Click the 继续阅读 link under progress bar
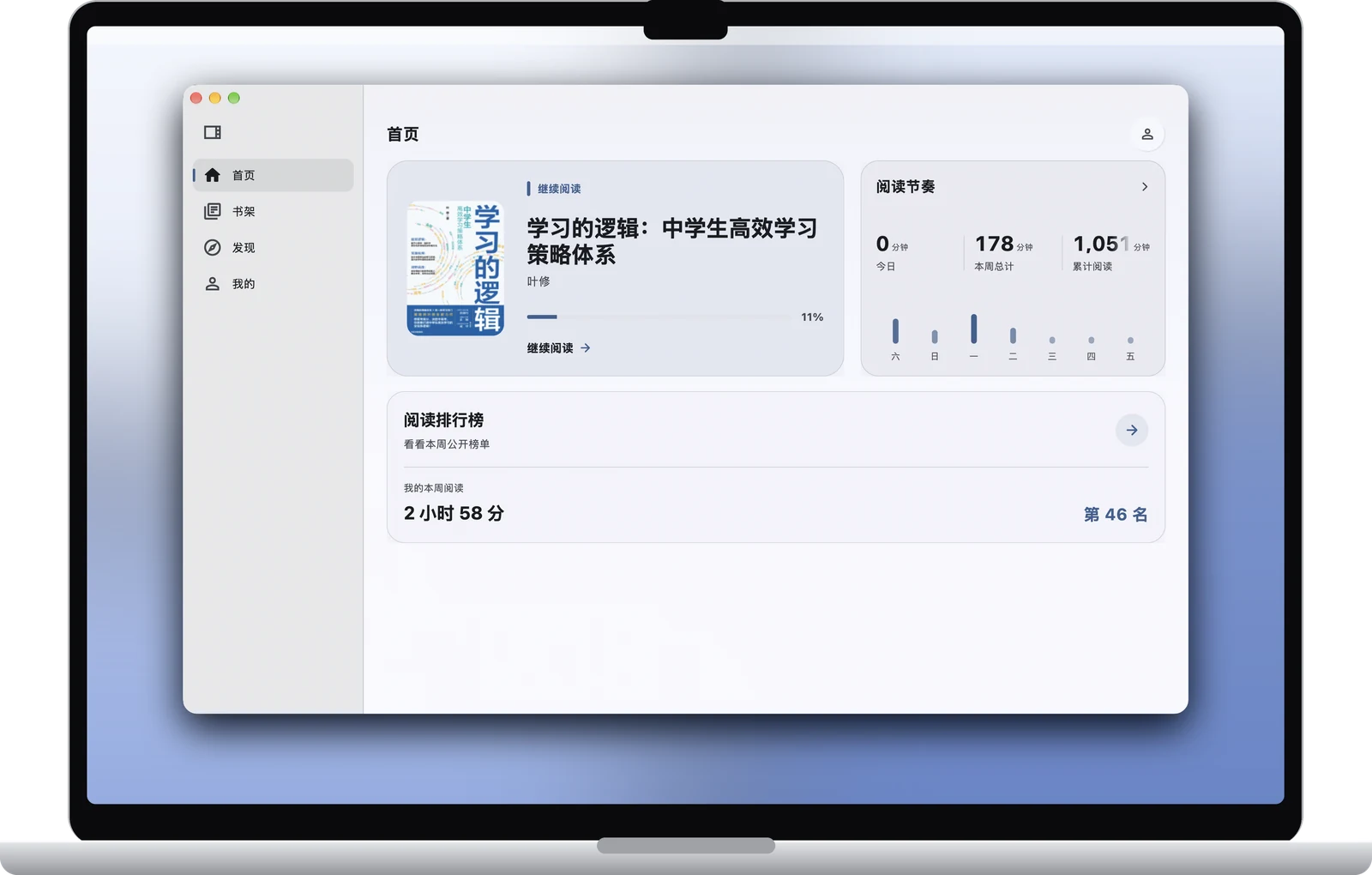 coord(558,347)
